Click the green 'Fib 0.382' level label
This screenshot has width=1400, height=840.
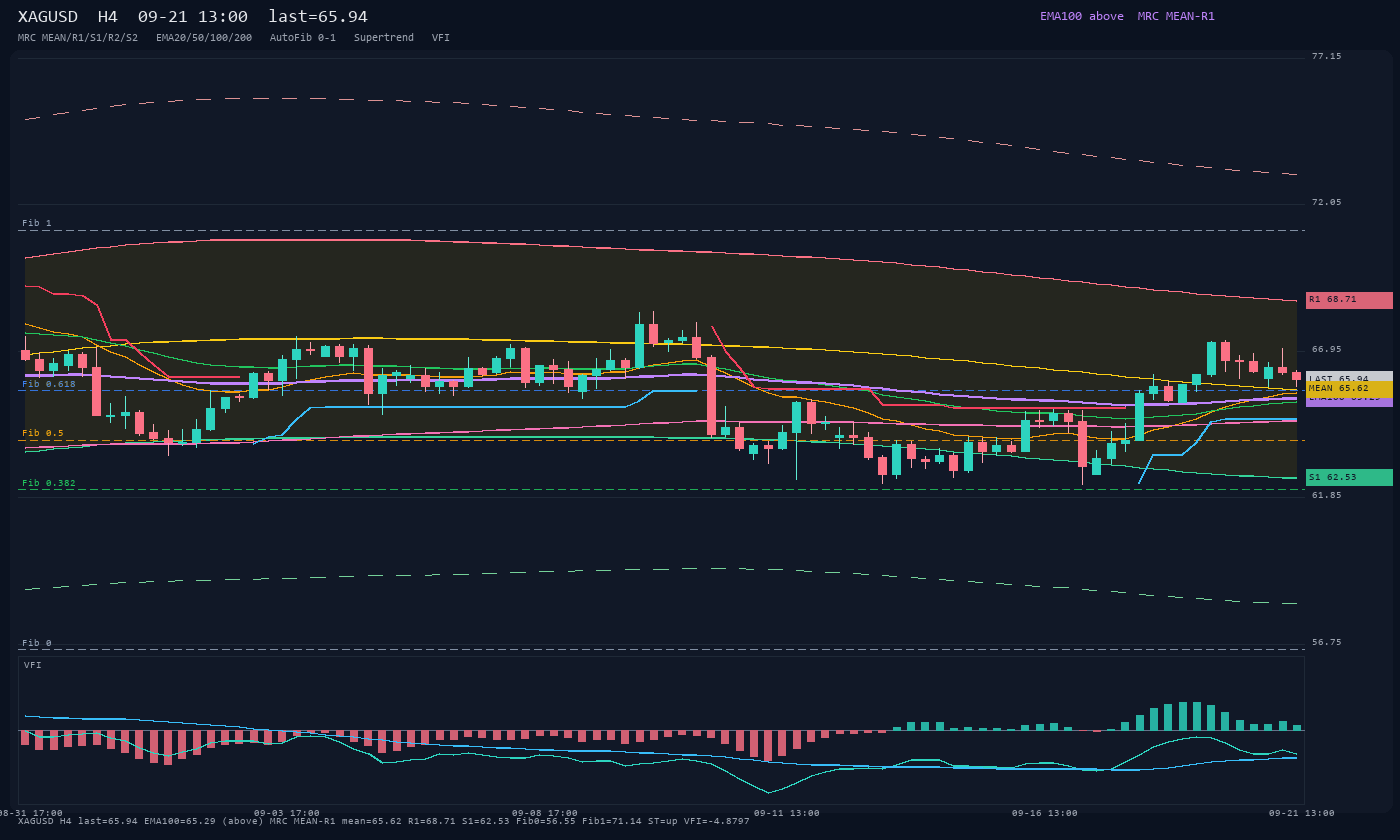coord(49,483)
